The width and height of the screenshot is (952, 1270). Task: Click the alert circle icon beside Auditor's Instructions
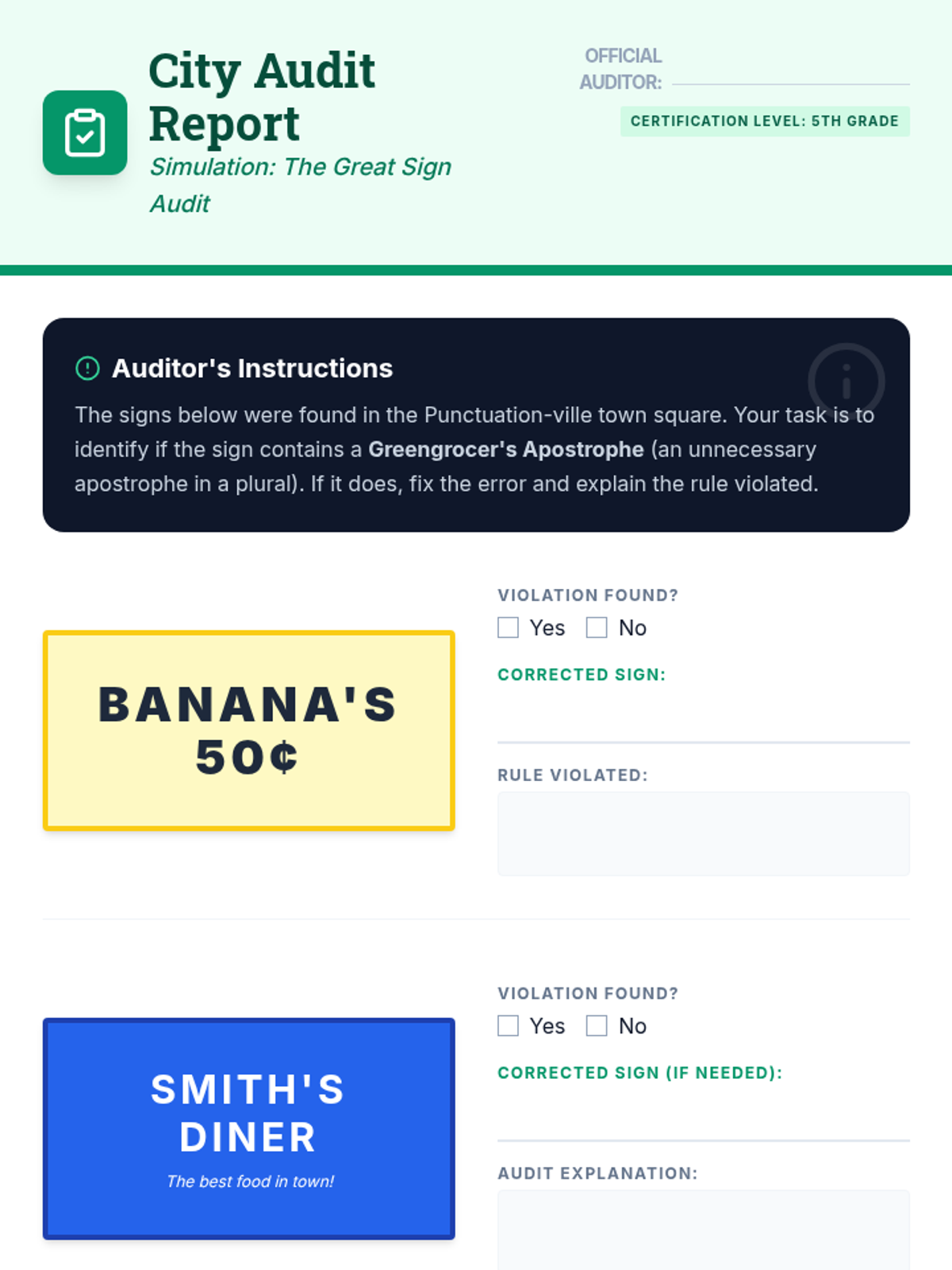pyautogui.click(x=87, y=368)
